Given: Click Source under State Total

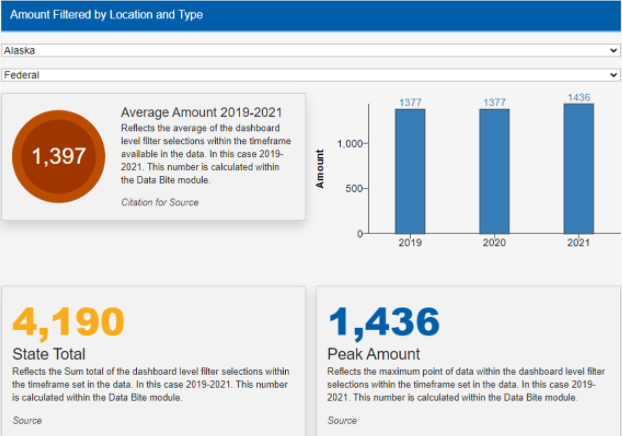Looking at the screenshot, I should pos(27,421).
